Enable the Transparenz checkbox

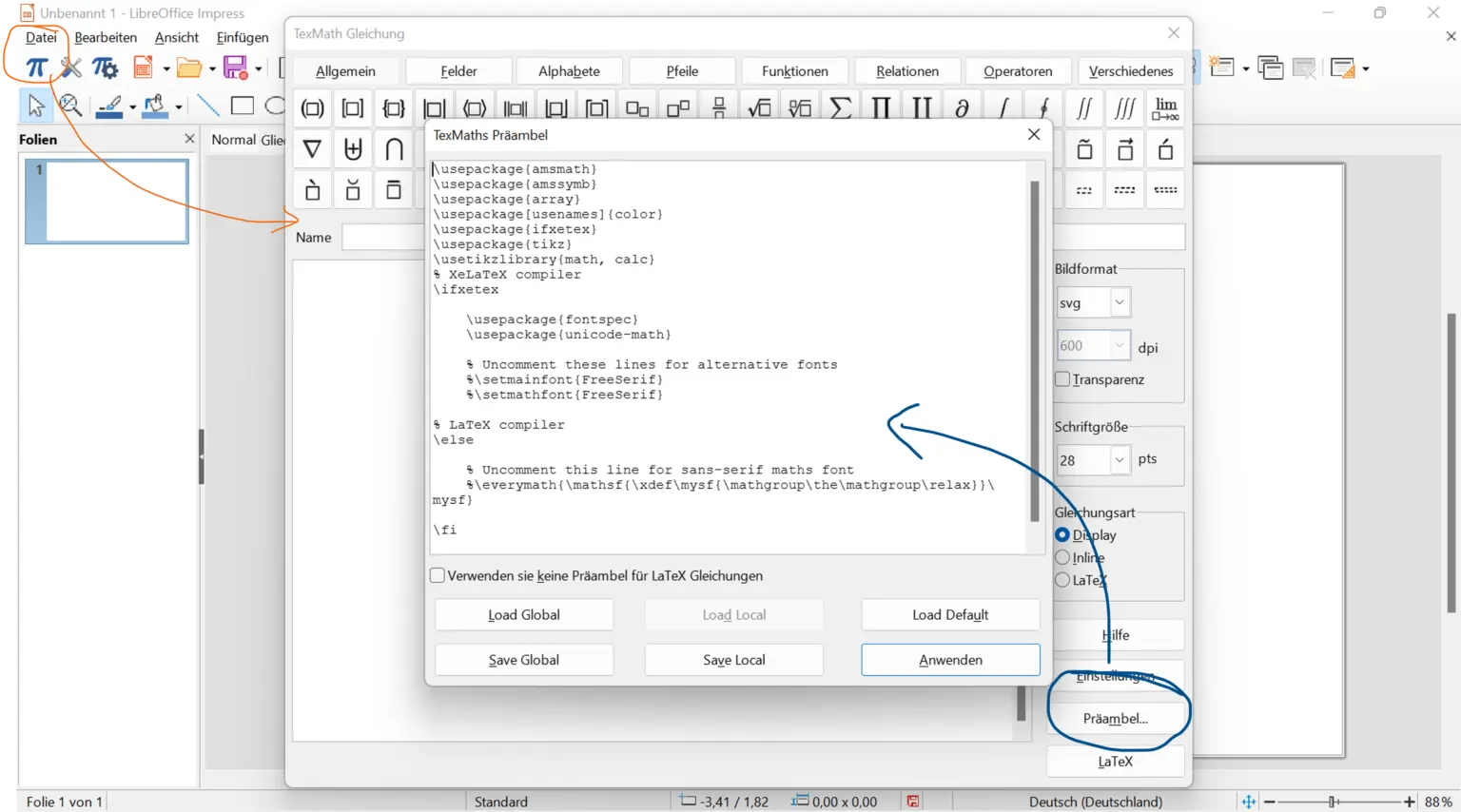pyautogui.click(x=1062, y=379)
